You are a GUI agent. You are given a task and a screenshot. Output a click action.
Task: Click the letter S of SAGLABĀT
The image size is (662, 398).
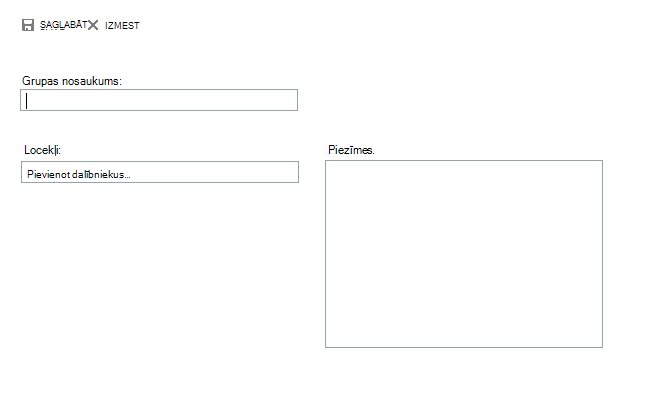point(43,25)
